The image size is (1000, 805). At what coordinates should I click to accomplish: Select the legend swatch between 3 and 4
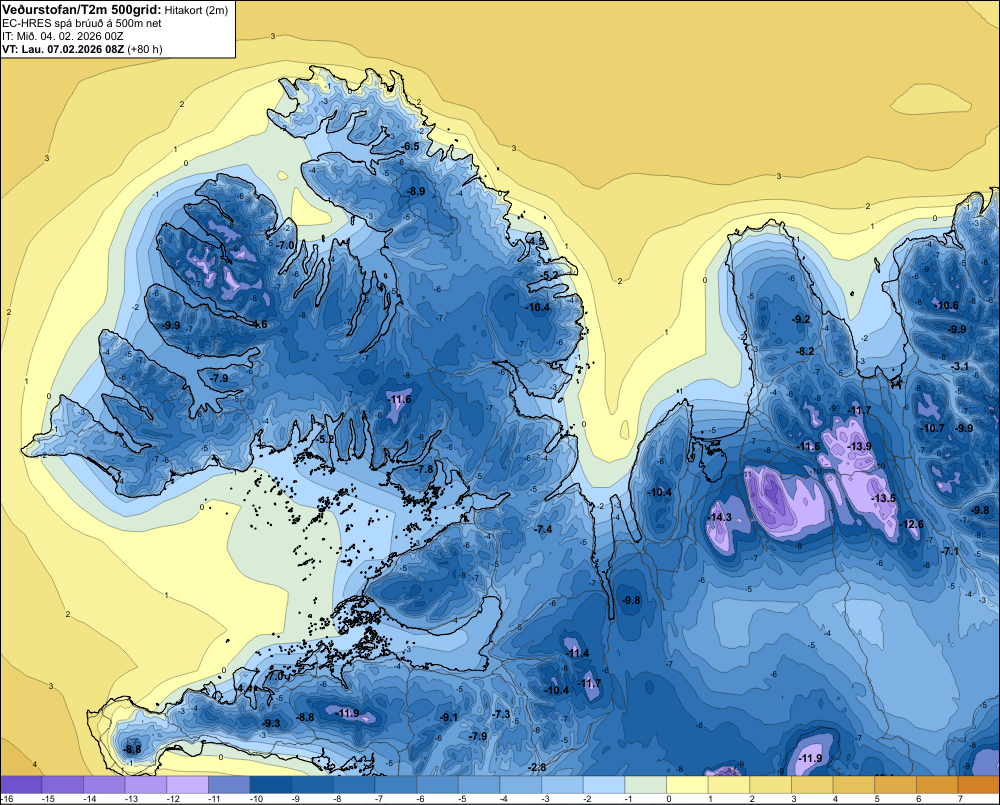(812, 785)
